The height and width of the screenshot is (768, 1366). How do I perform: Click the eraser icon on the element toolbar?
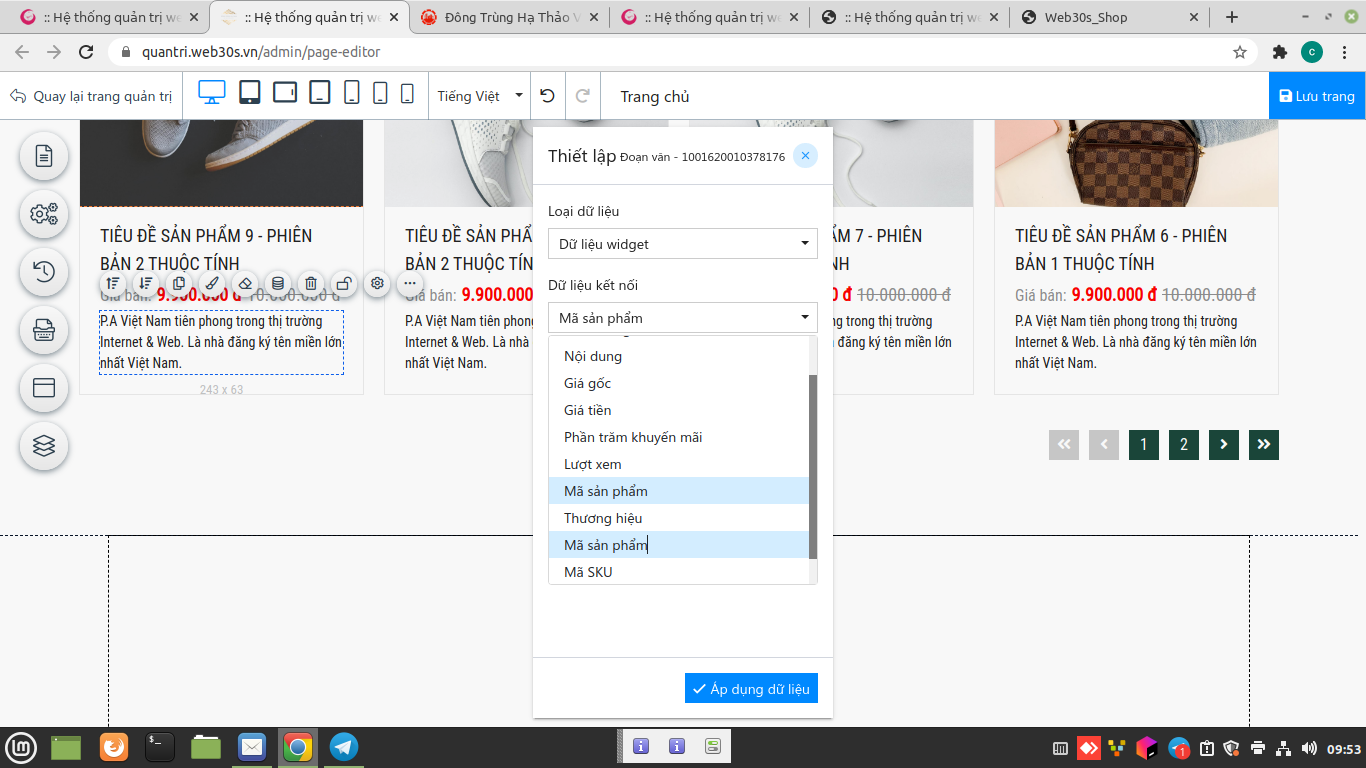(245, 283)
